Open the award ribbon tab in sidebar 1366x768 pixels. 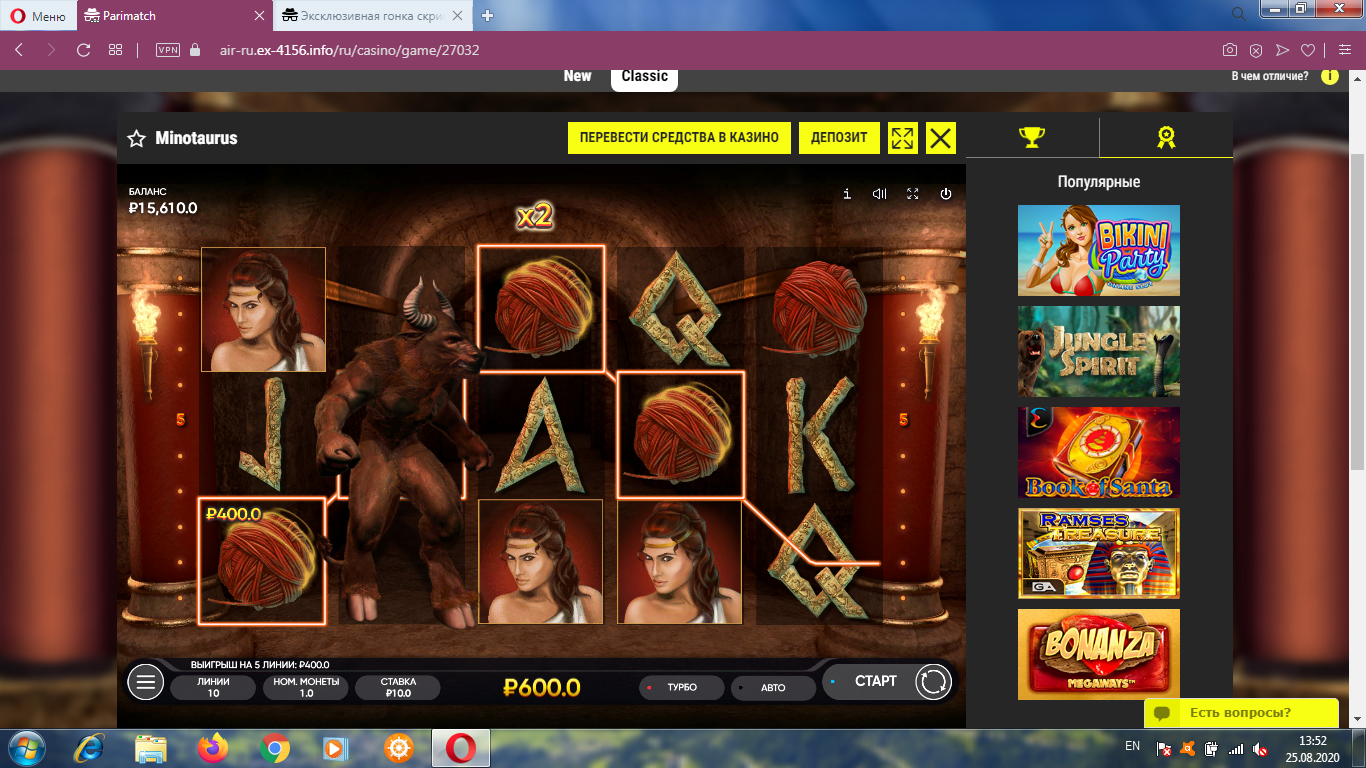[x=1166, y=138]
